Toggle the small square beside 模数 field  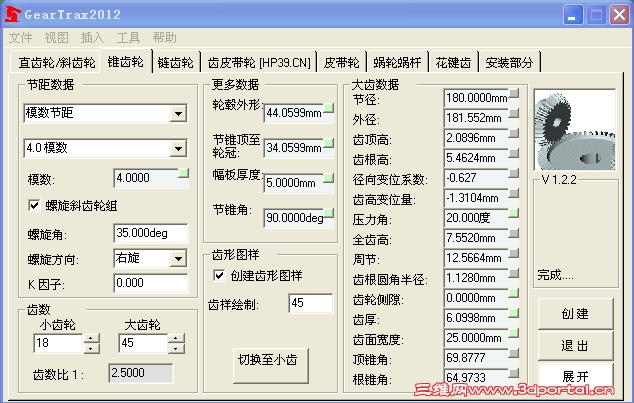[184, 173]
